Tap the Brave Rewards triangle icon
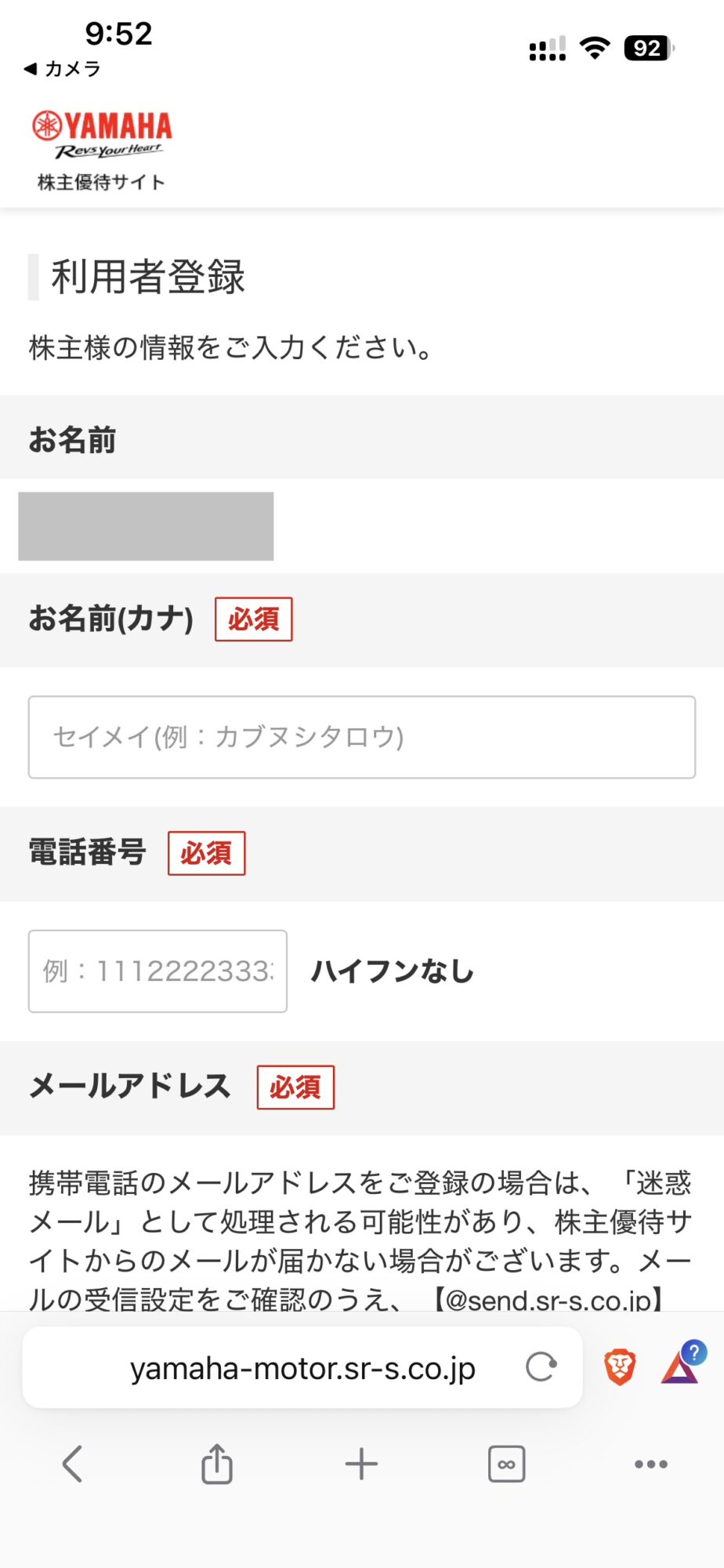The height and width of the screenshot is (1568, 724). [x=680, y=1367]
